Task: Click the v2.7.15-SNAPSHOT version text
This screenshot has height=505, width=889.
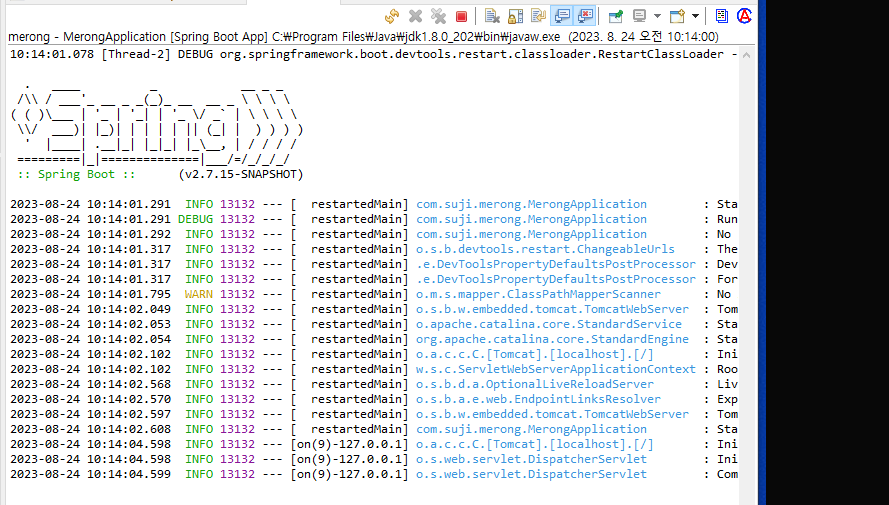Action: [x=240, y=174]
